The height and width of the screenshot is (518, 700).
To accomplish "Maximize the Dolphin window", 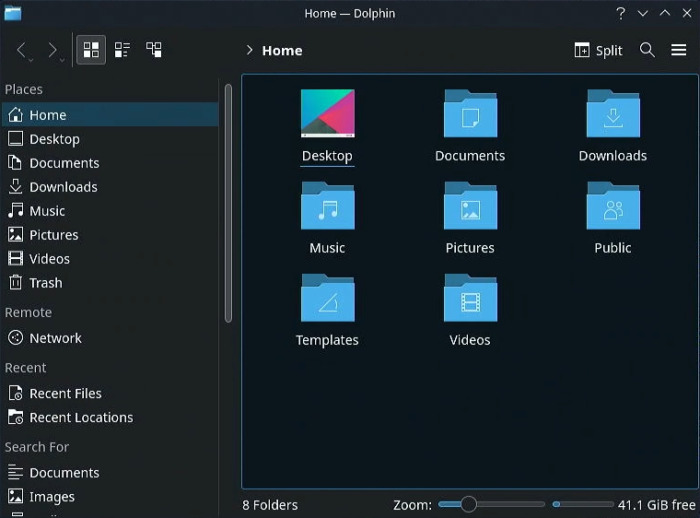I will click(x=665, y=13).
